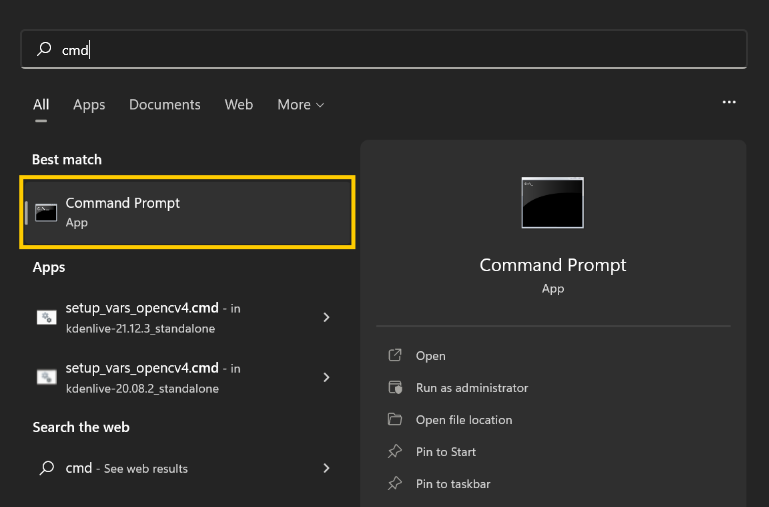Choose Run as administrator

[472, 388]
